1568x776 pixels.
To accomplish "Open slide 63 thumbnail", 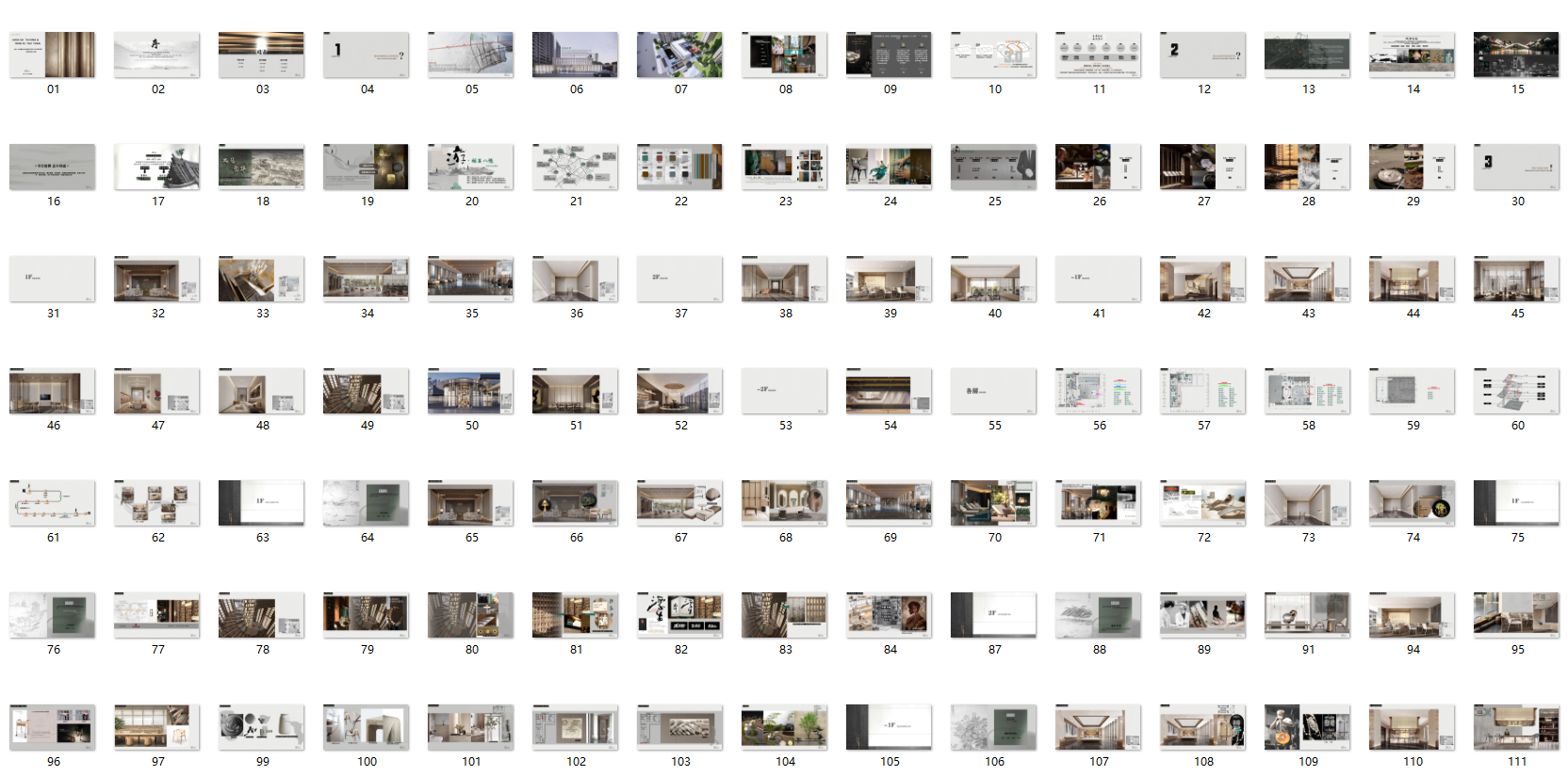I will [262, 503].
